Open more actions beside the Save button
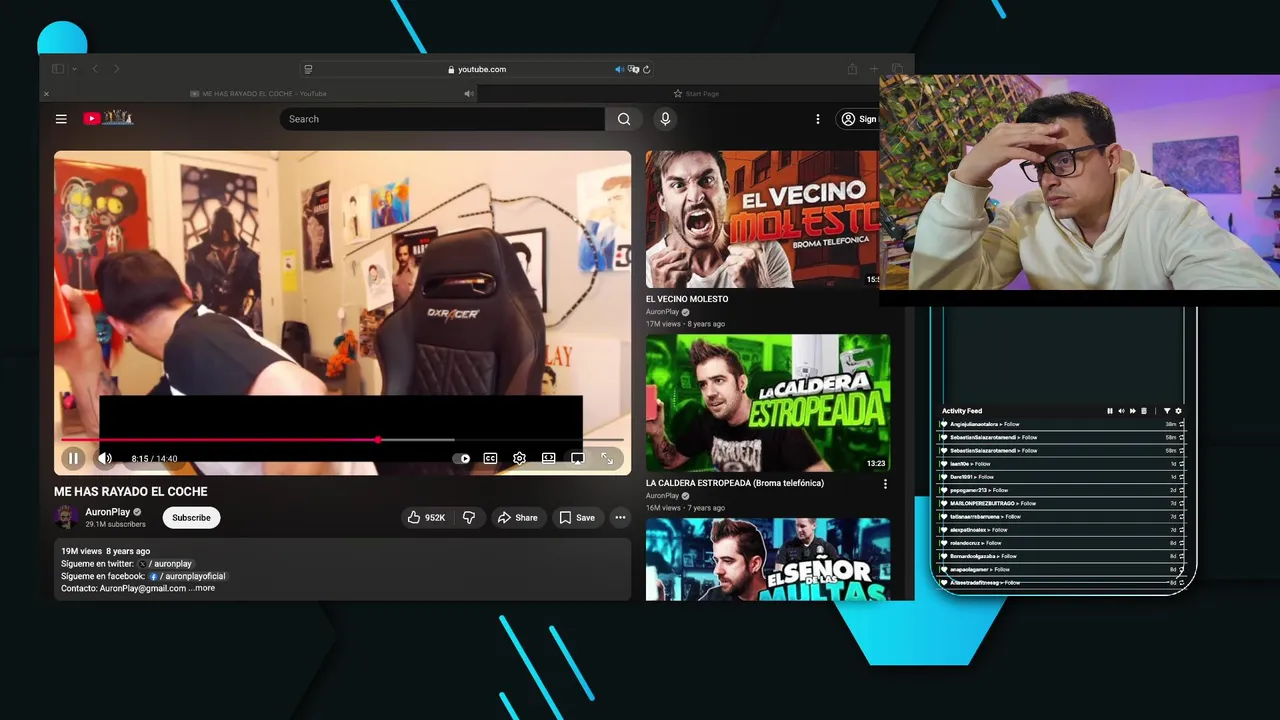1280x720 pixels. point(620,517)
